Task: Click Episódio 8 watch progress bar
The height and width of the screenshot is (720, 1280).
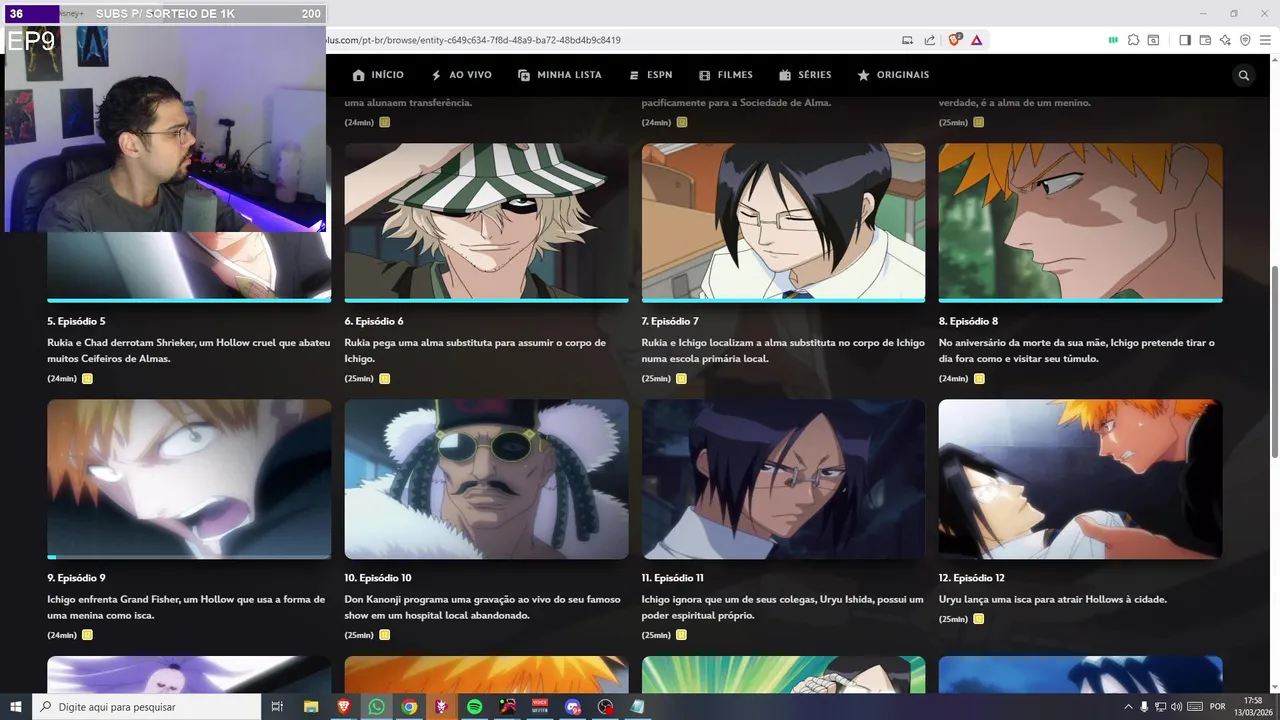Action: tap(1080, 300)
